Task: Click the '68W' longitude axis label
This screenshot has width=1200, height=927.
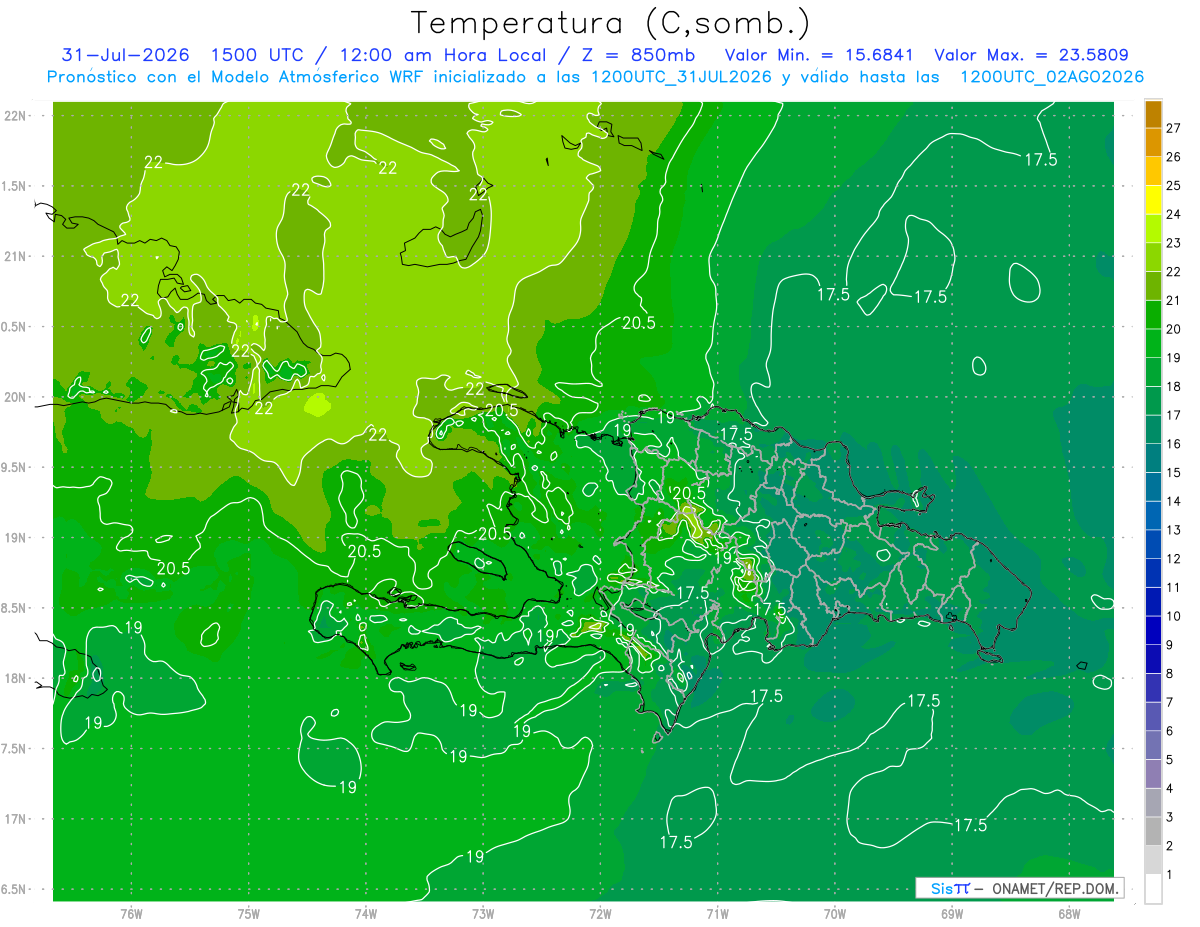Action: (1068, 913)
